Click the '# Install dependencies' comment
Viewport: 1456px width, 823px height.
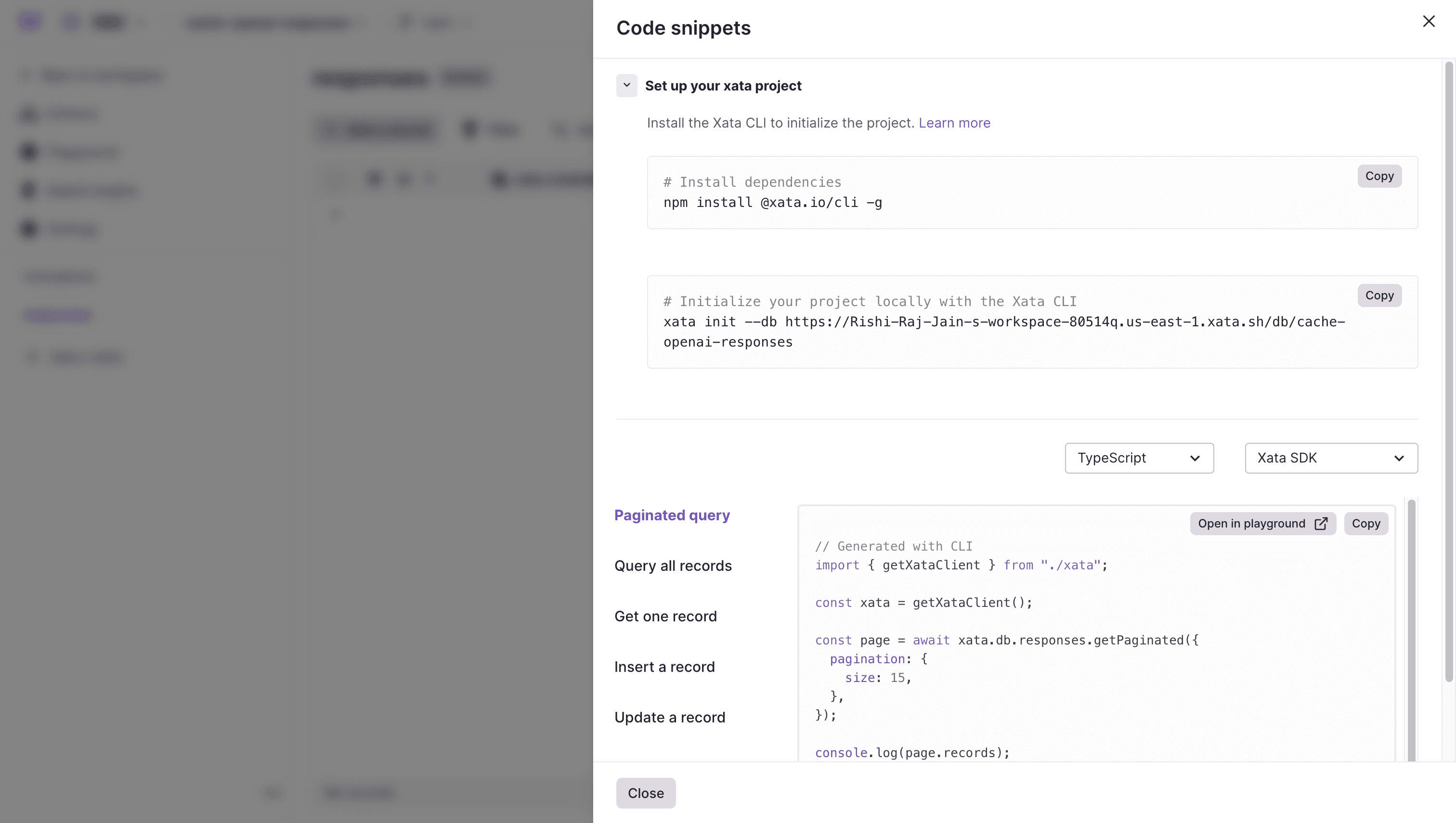(x=752, y=182)
